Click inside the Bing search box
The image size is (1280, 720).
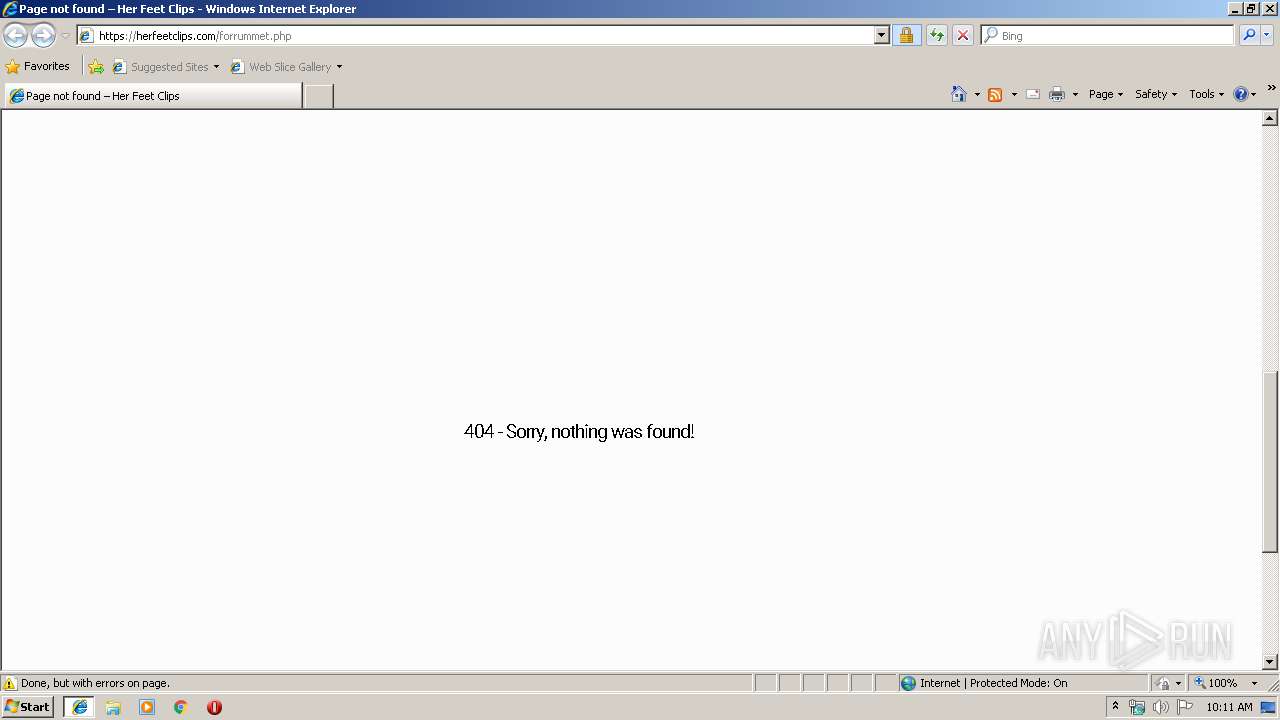tap(1107, 36)
